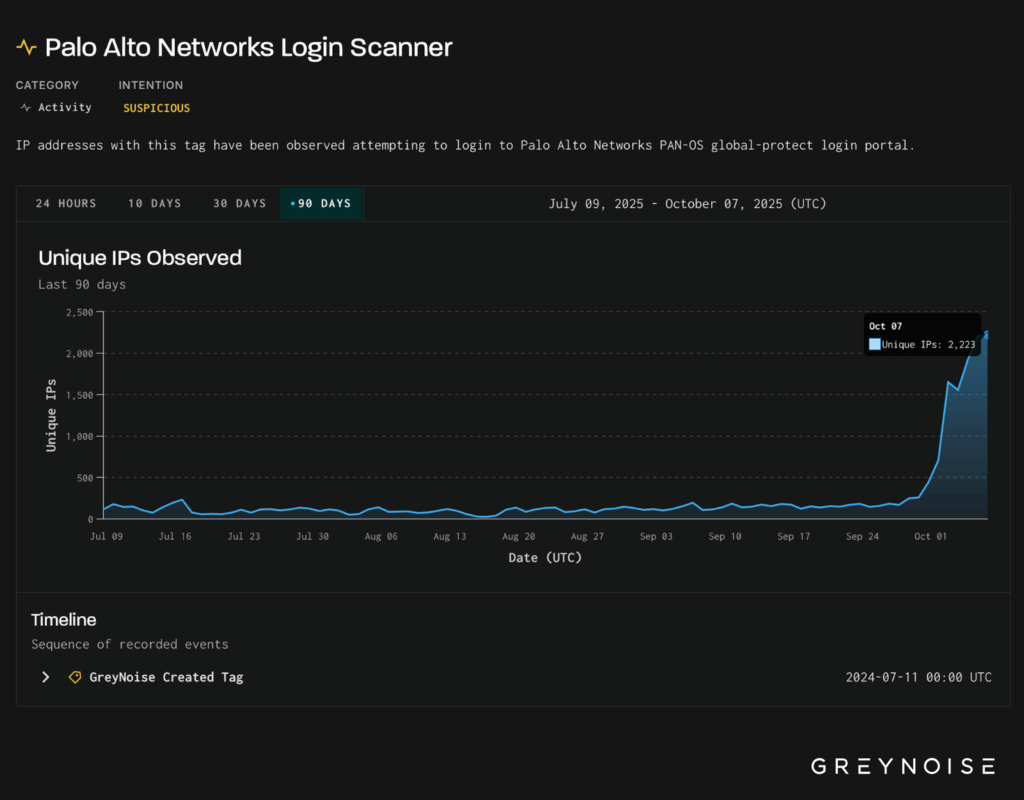The image size is (1024, 800).
Task: Click the Jul 09 x-axis label
Action: pyautogui.click(x=106, y=536)
